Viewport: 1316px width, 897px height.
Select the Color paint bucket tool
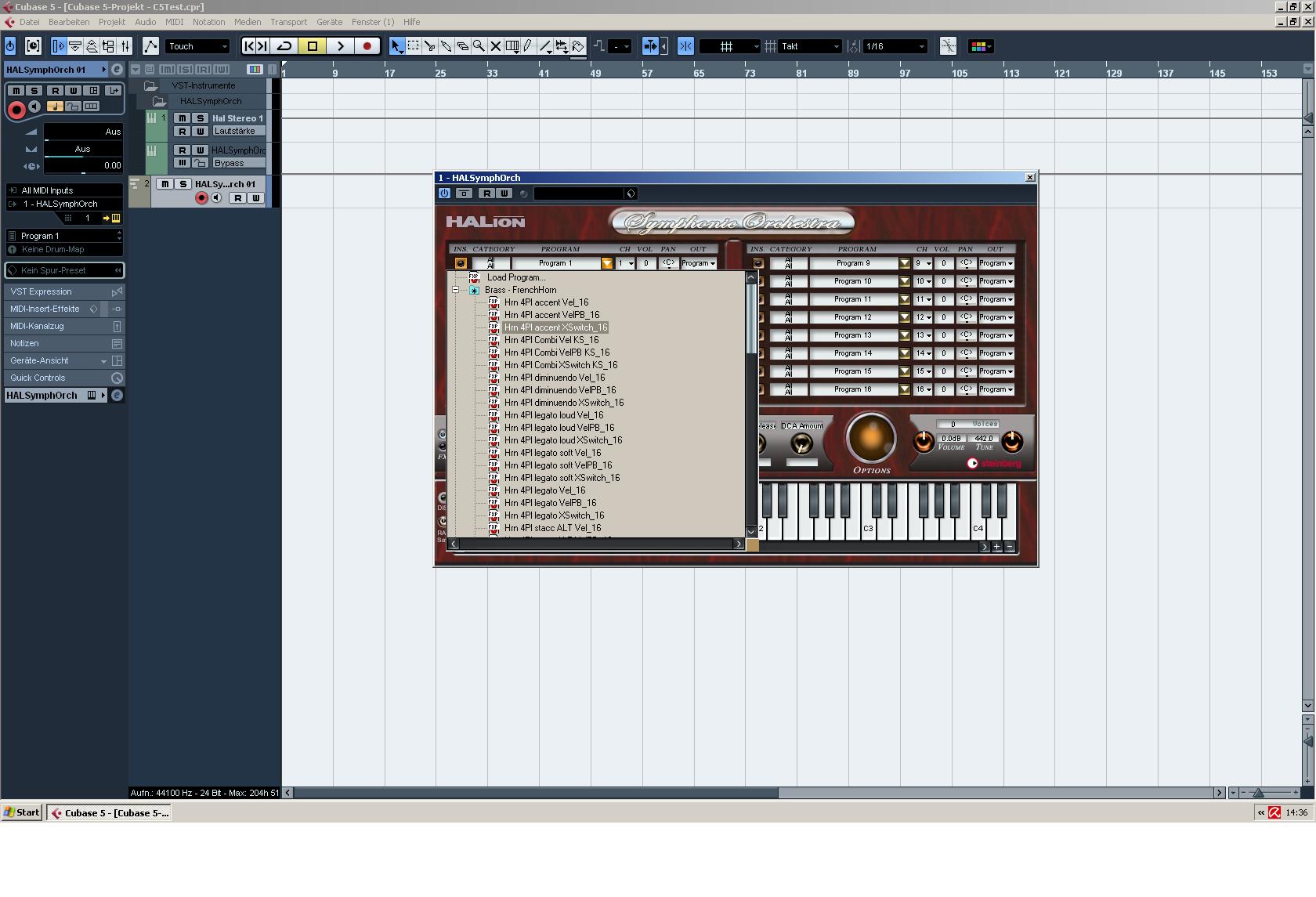(578, 46)
